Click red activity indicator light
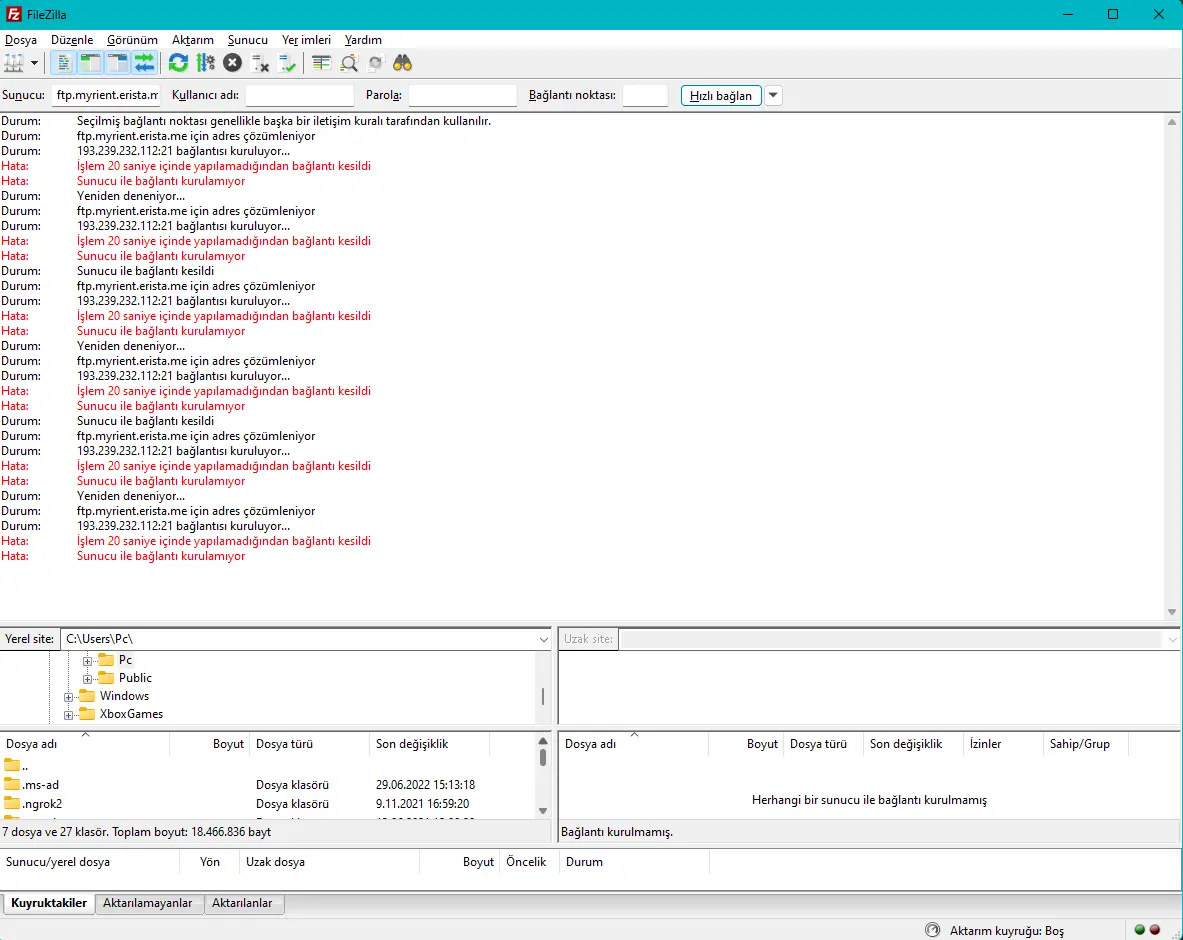Screen dimensions: 1183x940 1154,929
